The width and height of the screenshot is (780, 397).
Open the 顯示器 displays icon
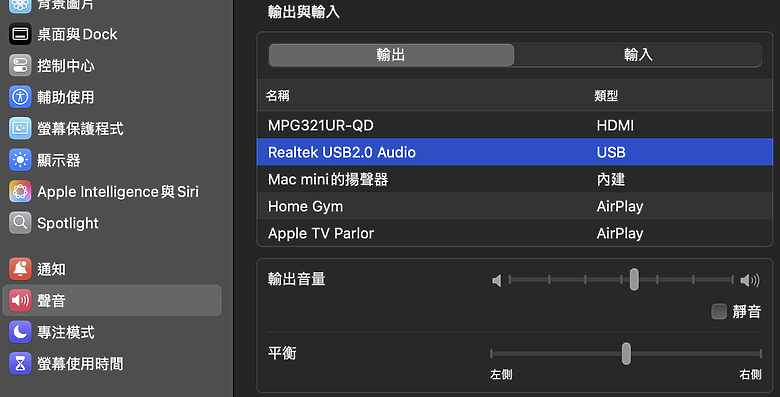coord(20,160)
